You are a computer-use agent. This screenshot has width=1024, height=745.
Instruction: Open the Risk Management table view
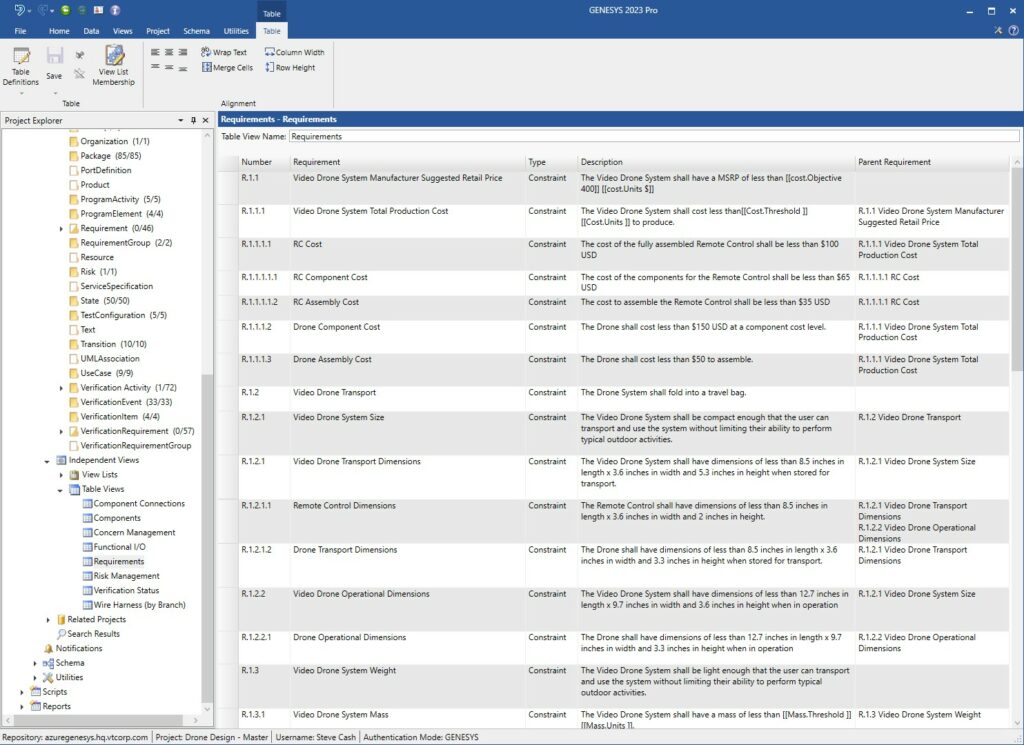126,576
